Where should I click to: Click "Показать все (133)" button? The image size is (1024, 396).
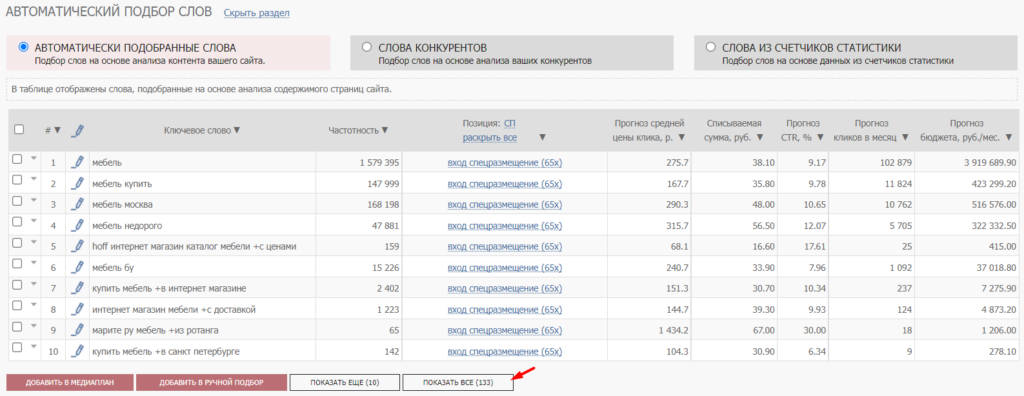point(458,382)
